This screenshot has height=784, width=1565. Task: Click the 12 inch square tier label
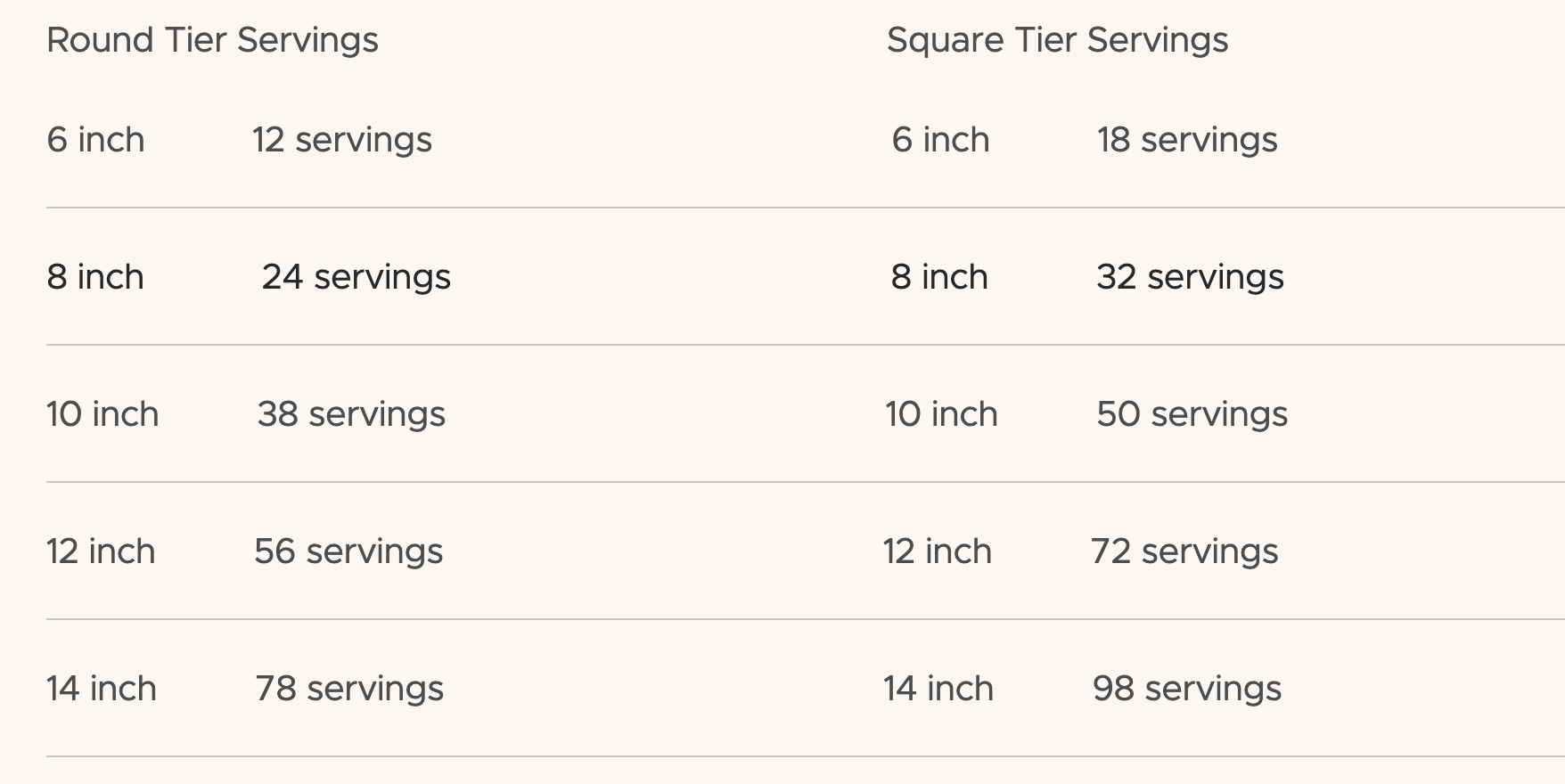tap(938, 551)
